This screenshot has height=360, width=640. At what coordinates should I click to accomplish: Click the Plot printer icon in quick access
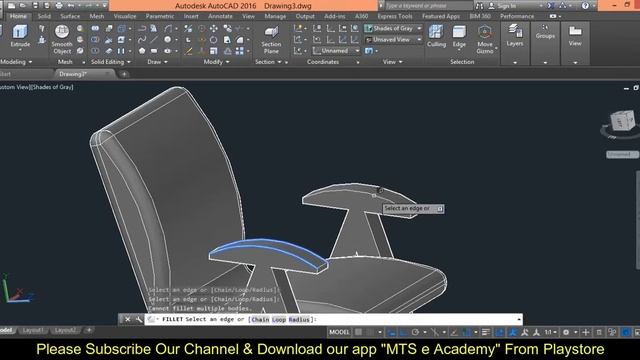click(59, 6)
